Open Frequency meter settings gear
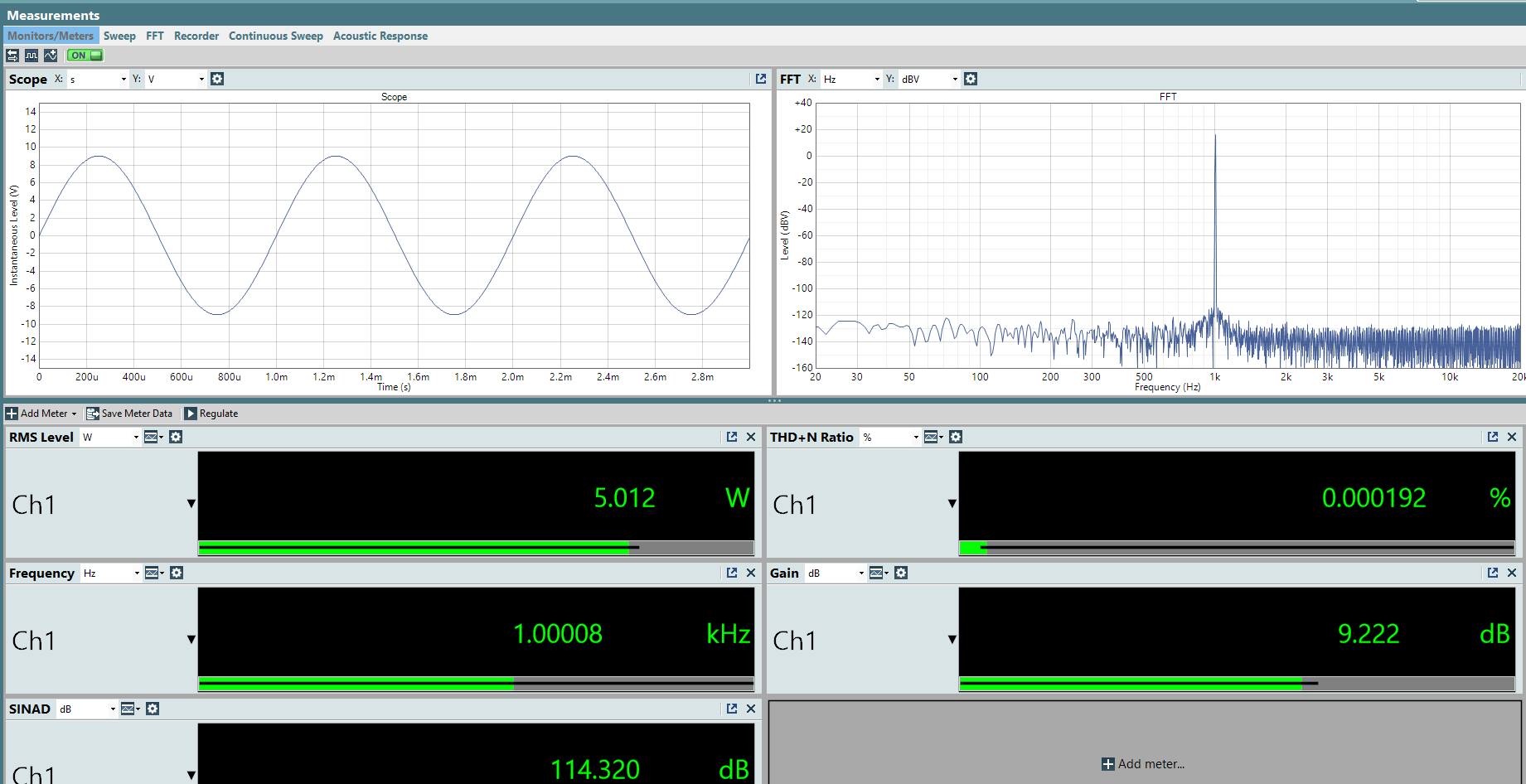Screen dimensions: 1526x784 tap(177, 573)
